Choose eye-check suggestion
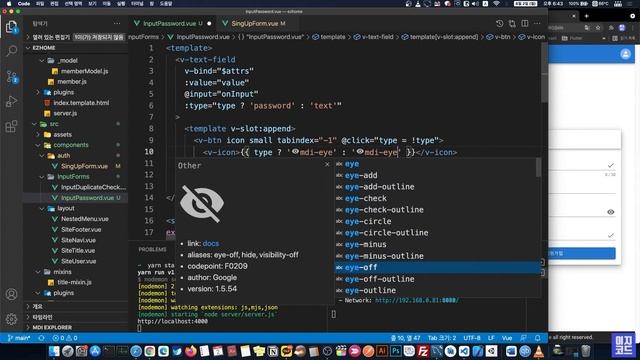Viewport: 640px width, 360px height. [437, 198]
